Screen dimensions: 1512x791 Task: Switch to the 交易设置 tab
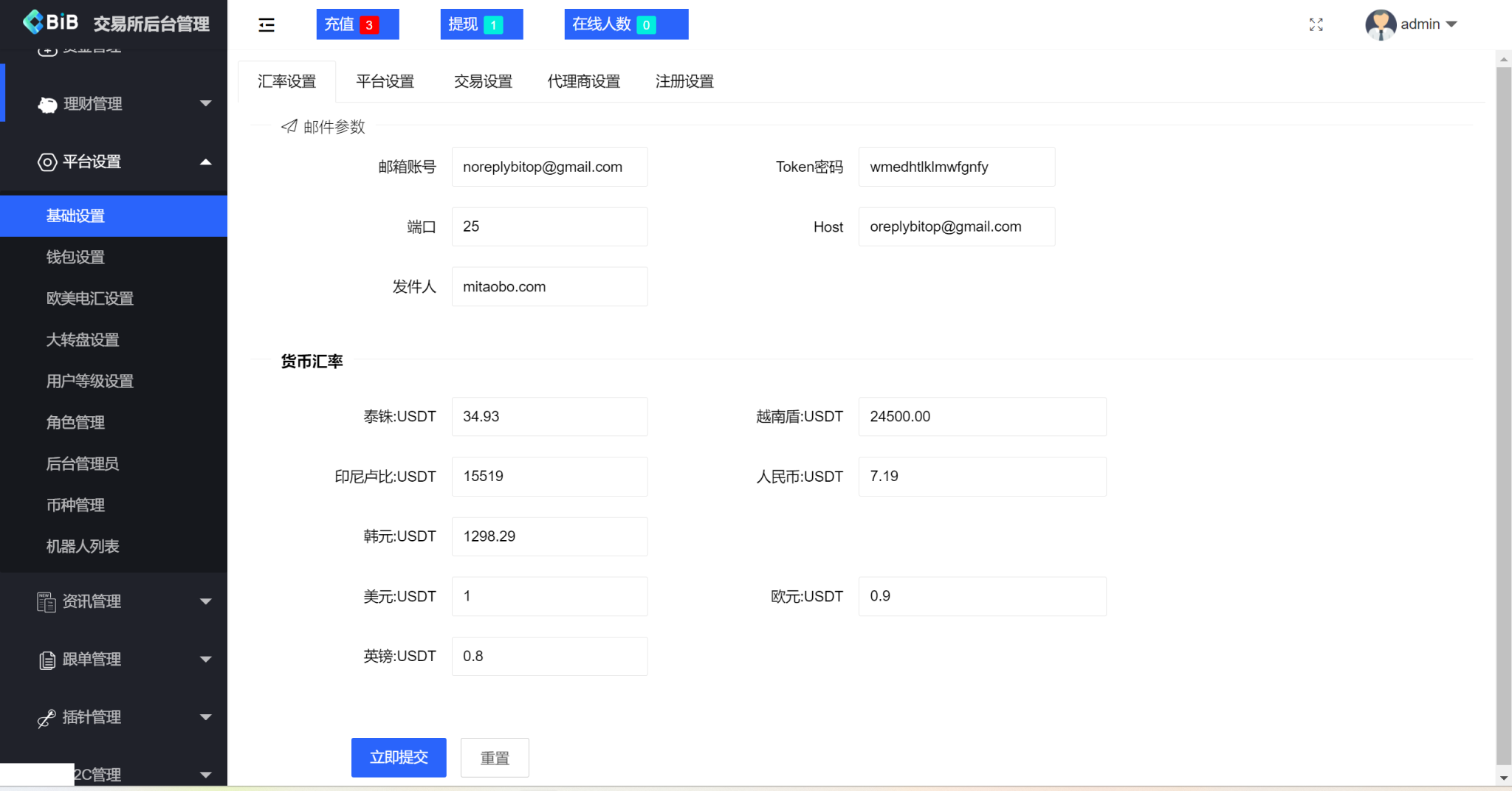coord(483,81)
